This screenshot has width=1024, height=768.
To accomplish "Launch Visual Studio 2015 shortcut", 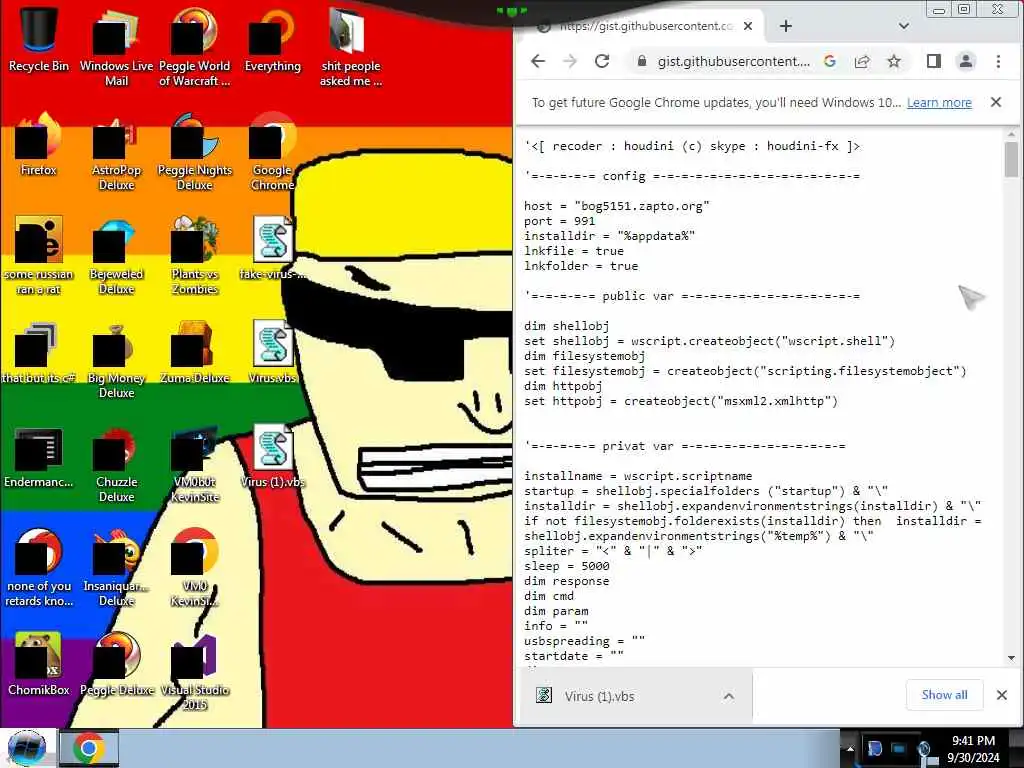I will (195, 673).
